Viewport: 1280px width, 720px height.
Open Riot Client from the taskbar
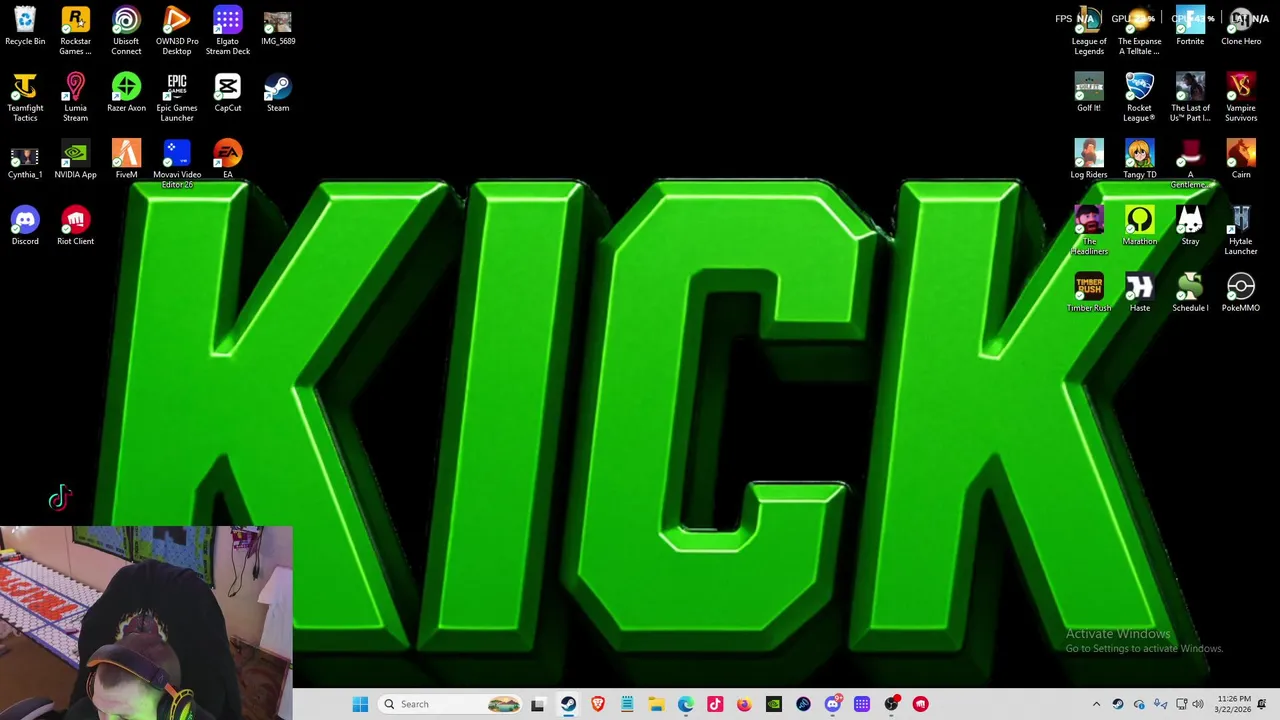[x=921, y=704]
